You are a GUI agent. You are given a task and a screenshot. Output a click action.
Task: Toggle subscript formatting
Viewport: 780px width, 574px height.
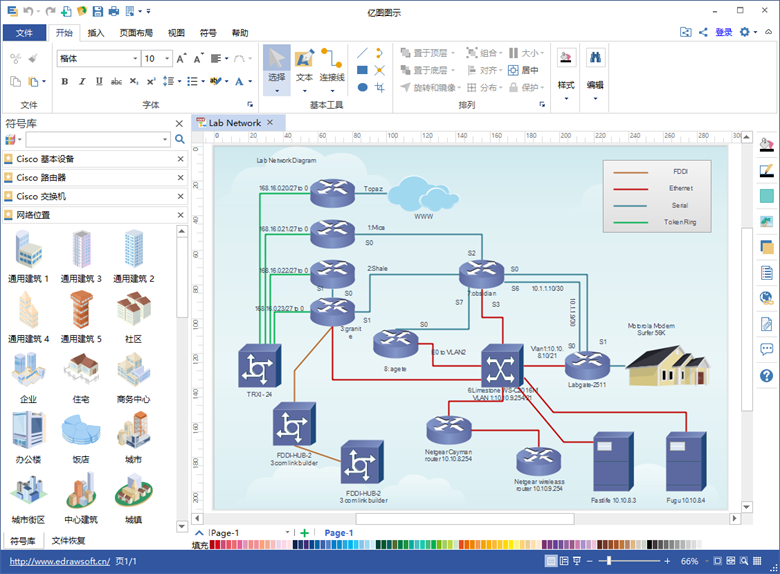click(x=134, y=81)
